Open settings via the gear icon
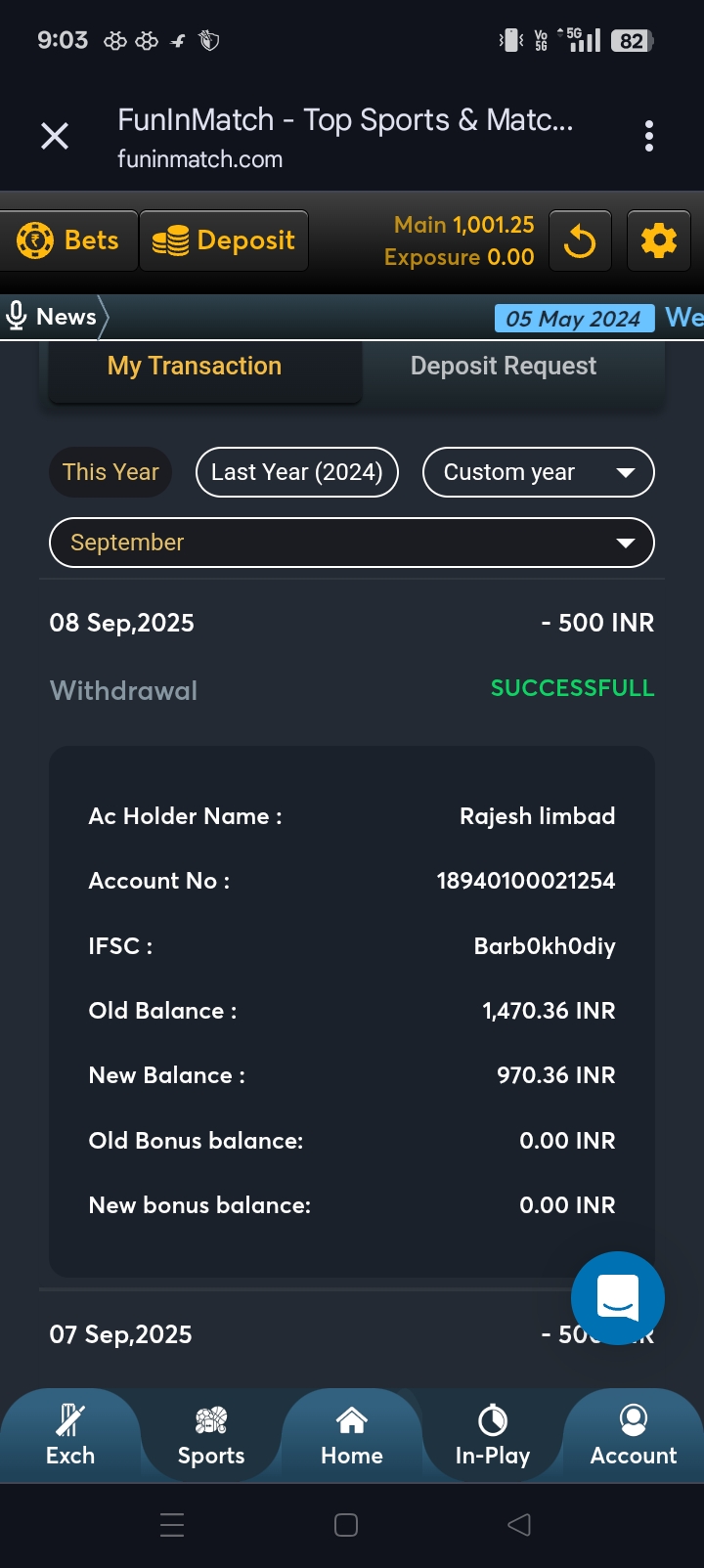The image size is (704, 1568). (x=658, y=240)
